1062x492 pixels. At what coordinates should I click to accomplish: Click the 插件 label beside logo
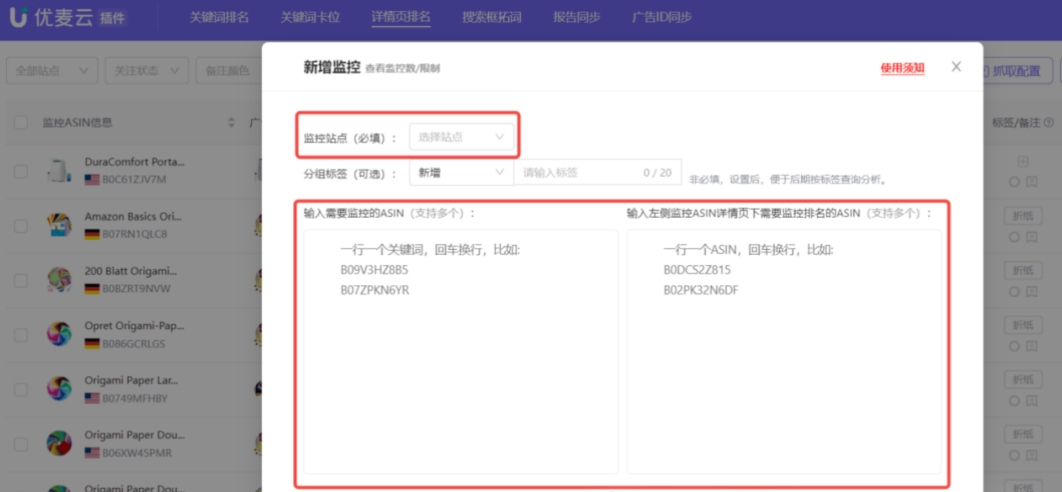(112, 18)
